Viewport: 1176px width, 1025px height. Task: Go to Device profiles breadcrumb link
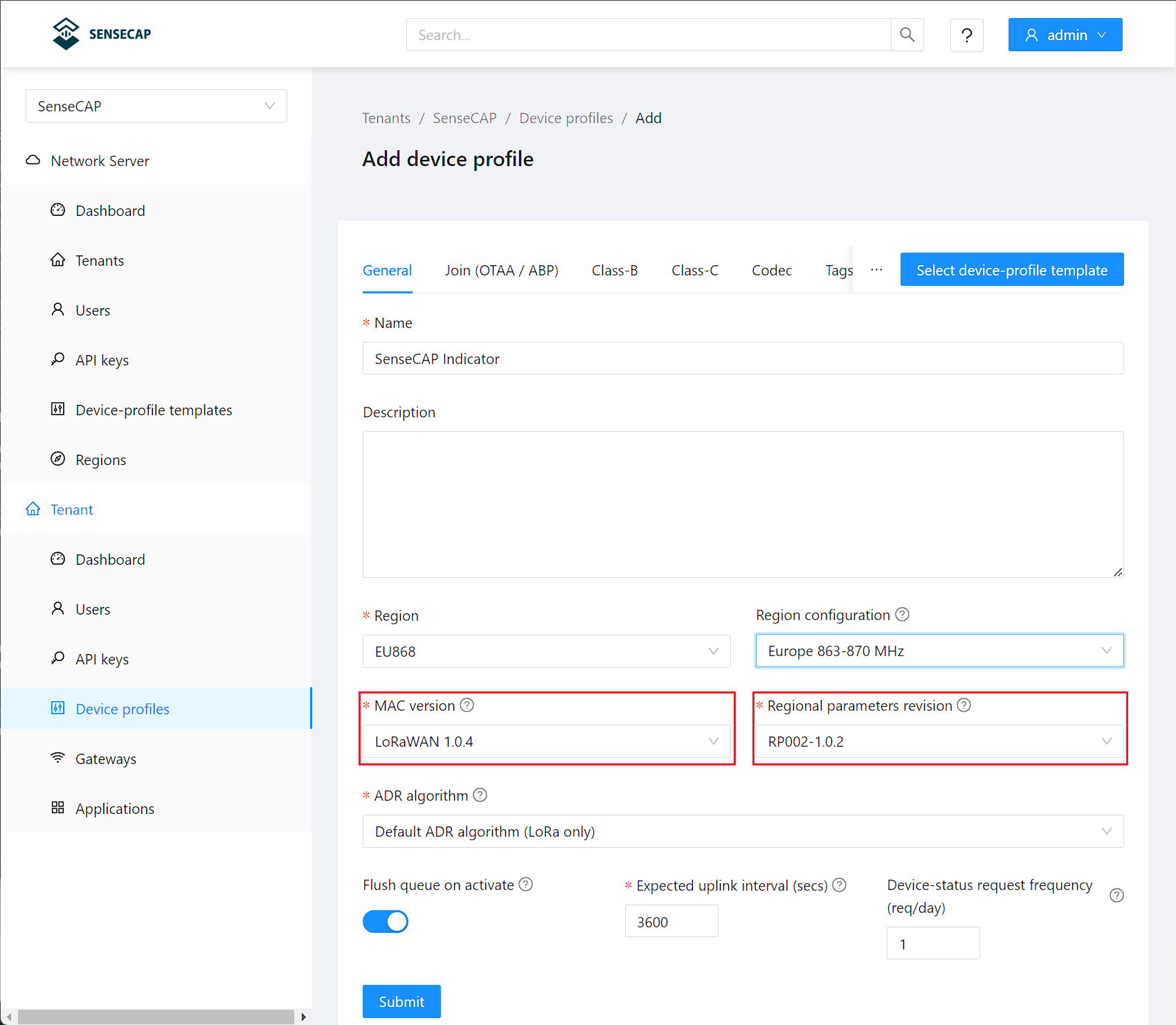(x=566, y=118)
